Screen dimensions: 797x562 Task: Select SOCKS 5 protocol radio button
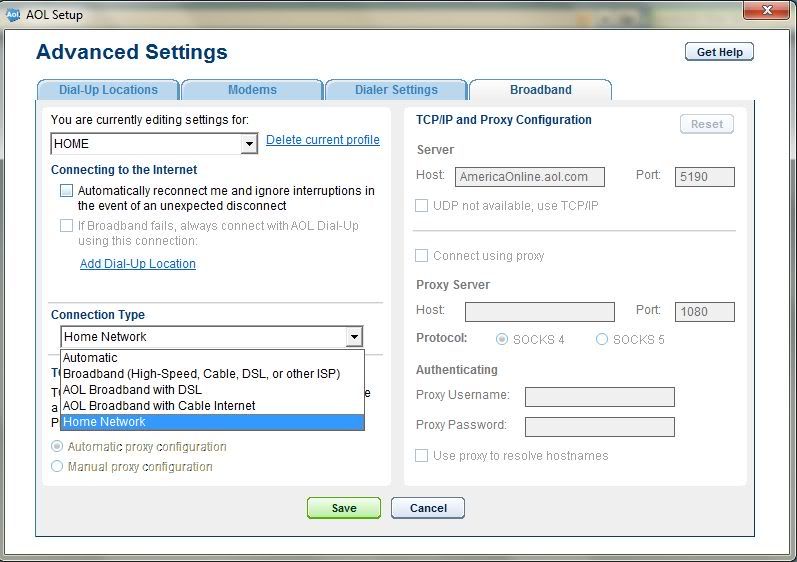602,339
